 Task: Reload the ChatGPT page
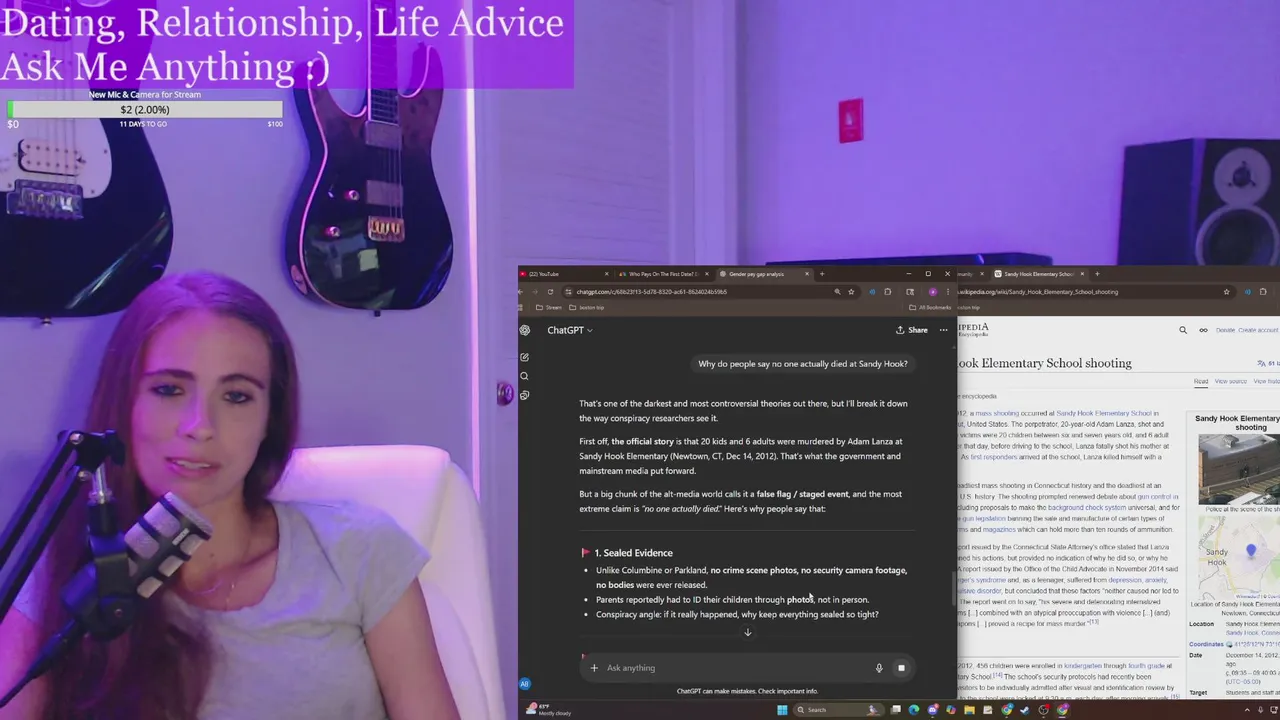coord(550,292)
